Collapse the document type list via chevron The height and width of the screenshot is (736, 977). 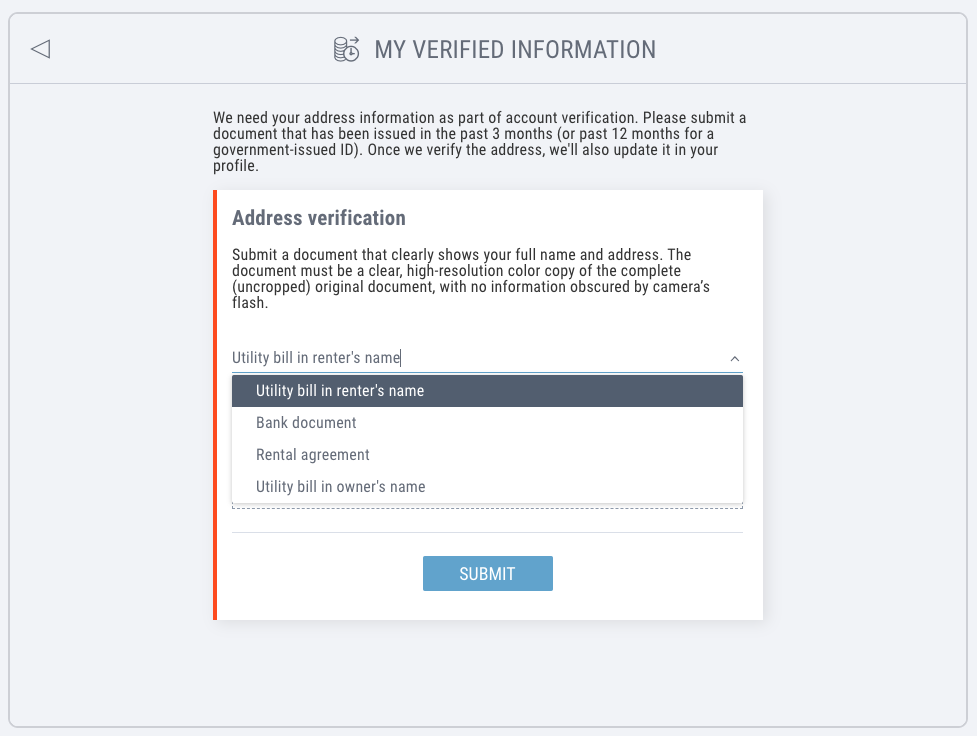734,358
